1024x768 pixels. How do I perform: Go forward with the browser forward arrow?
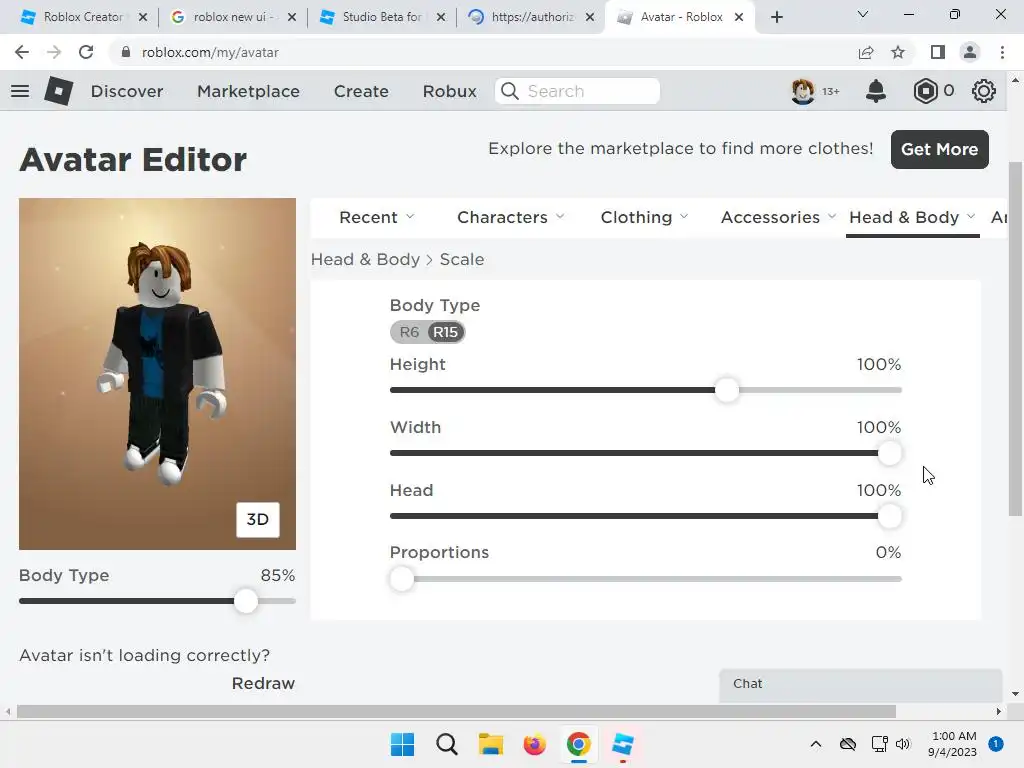click(54, 52)
